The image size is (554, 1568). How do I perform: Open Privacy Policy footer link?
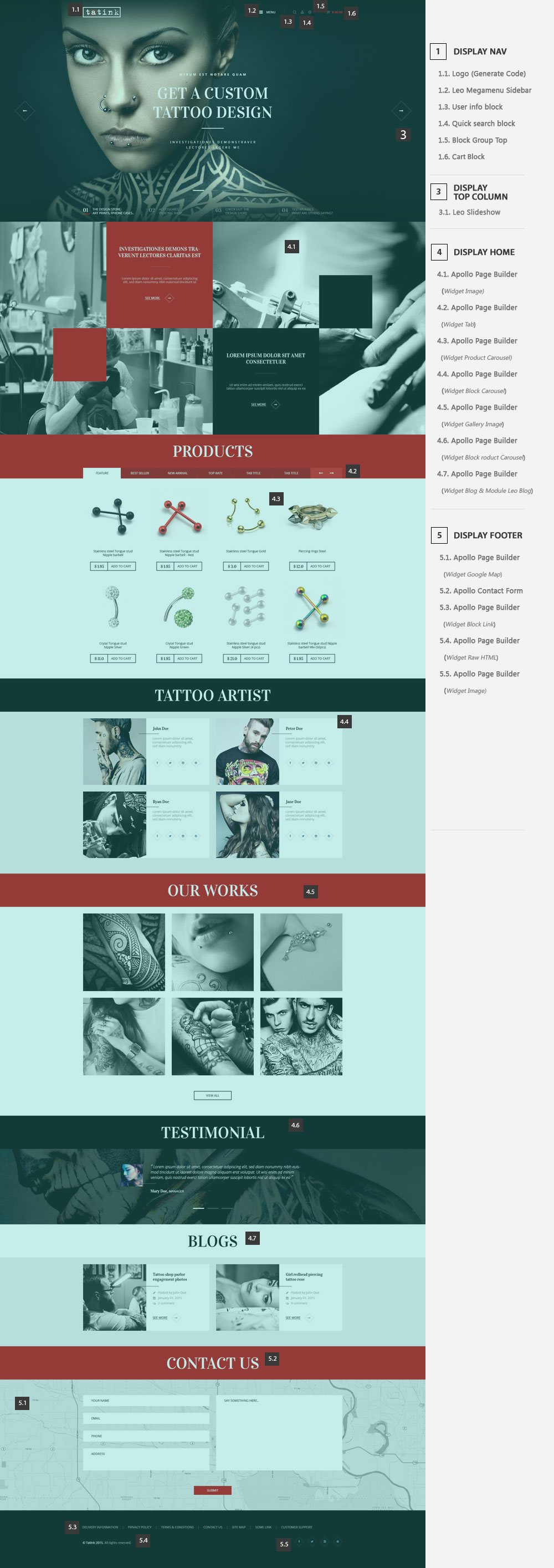(139, 1526)
